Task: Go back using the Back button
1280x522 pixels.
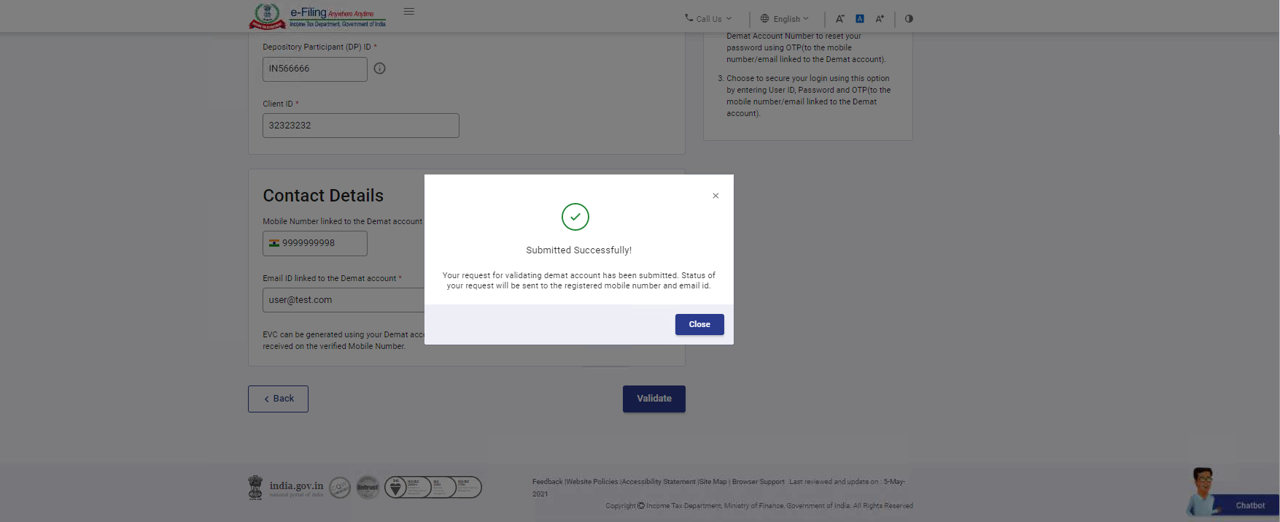Action: click(278, 399)
